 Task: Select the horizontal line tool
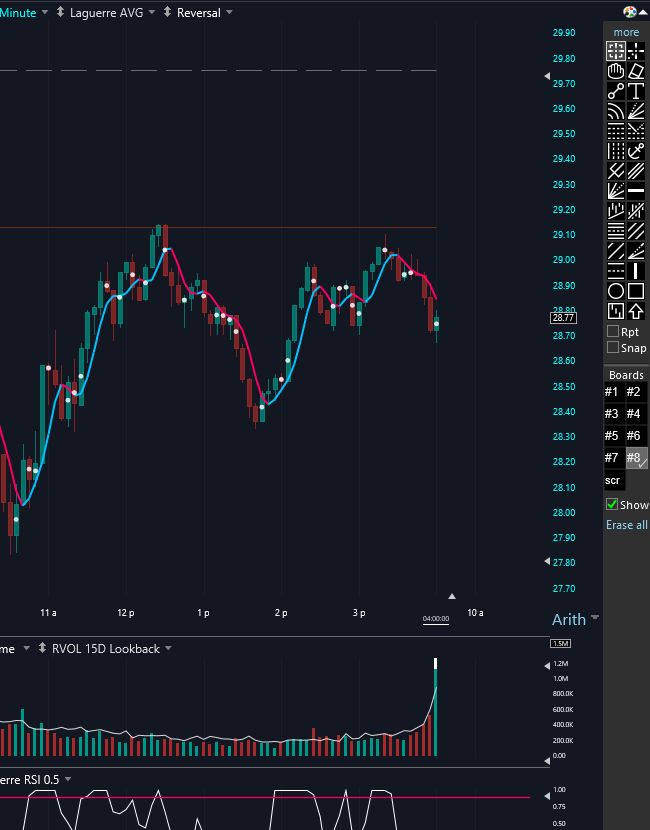click(634, 190)
